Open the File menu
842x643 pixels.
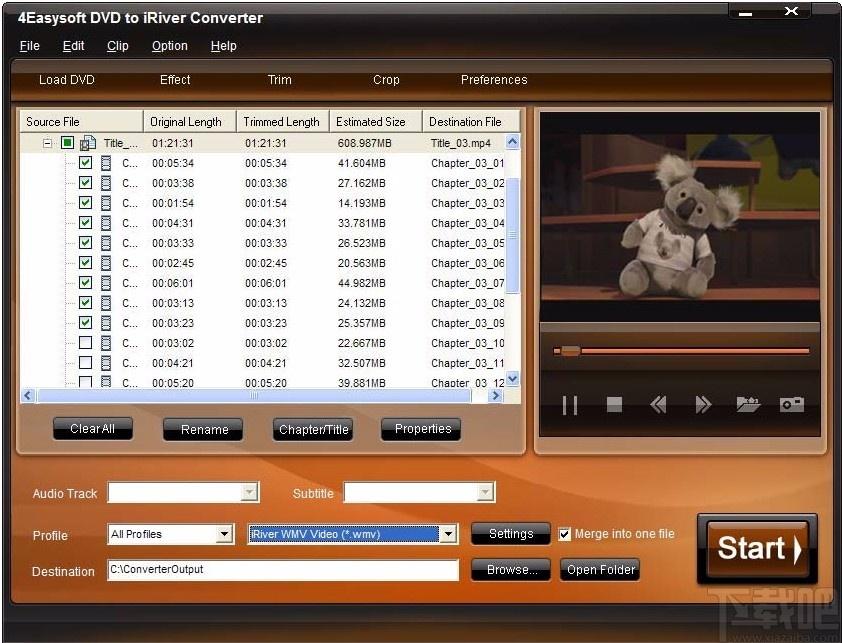30,46
